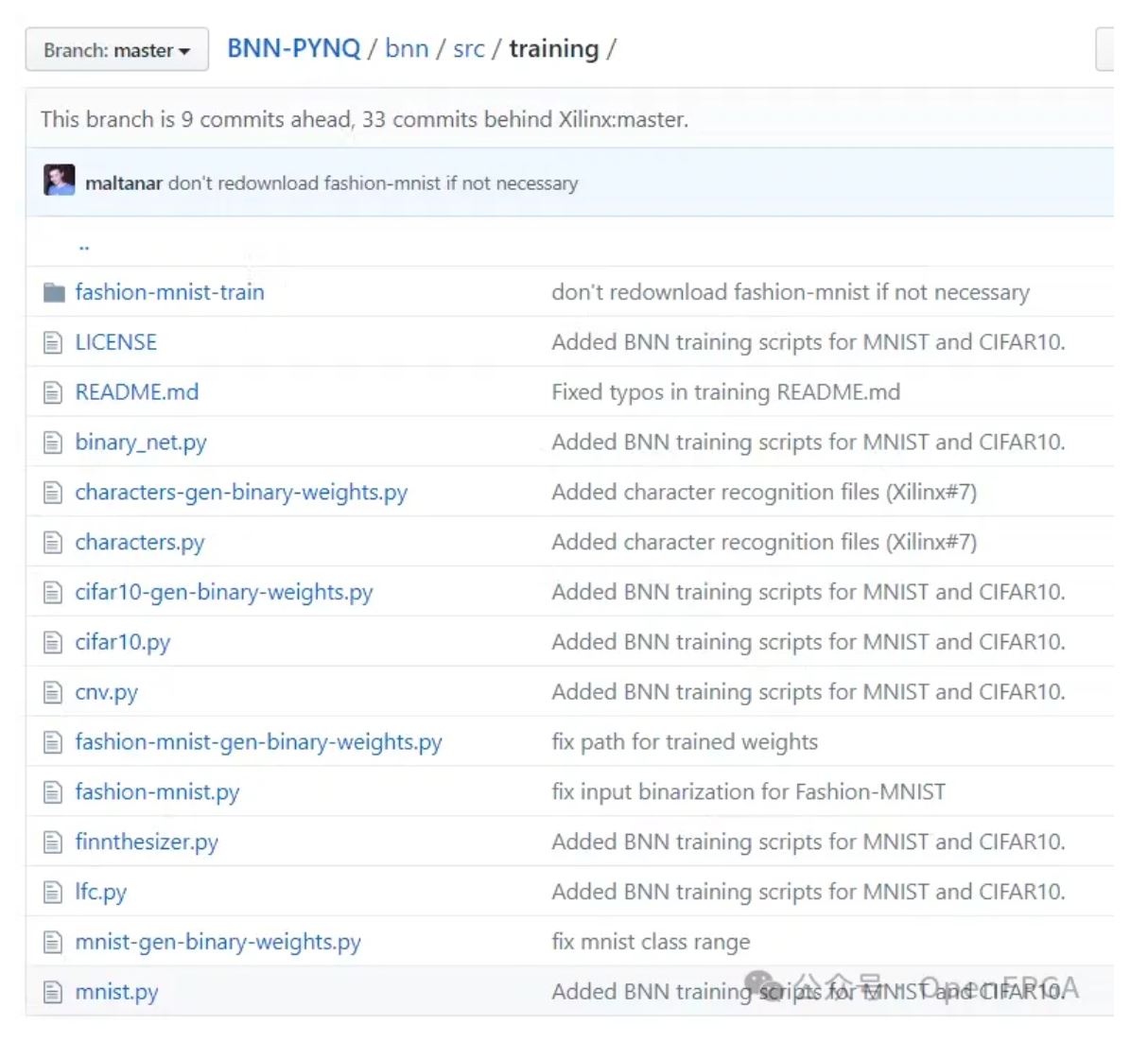Viewport: 1148px width, 1042px height.
Task: Click maltanar's avatar image
Action: 59,181
